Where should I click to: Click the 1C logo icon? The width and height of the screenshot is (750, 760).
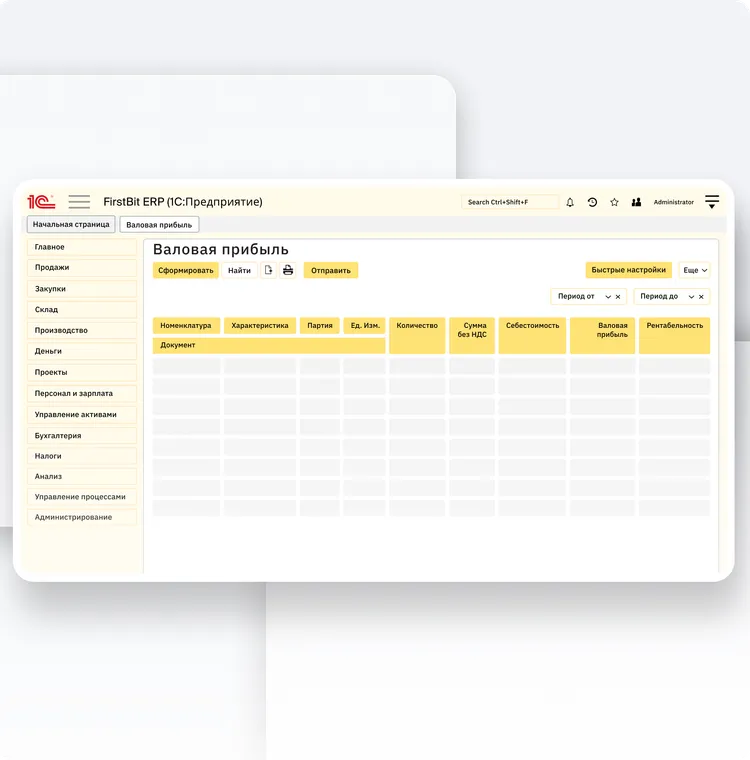click(x=41, y=202)
